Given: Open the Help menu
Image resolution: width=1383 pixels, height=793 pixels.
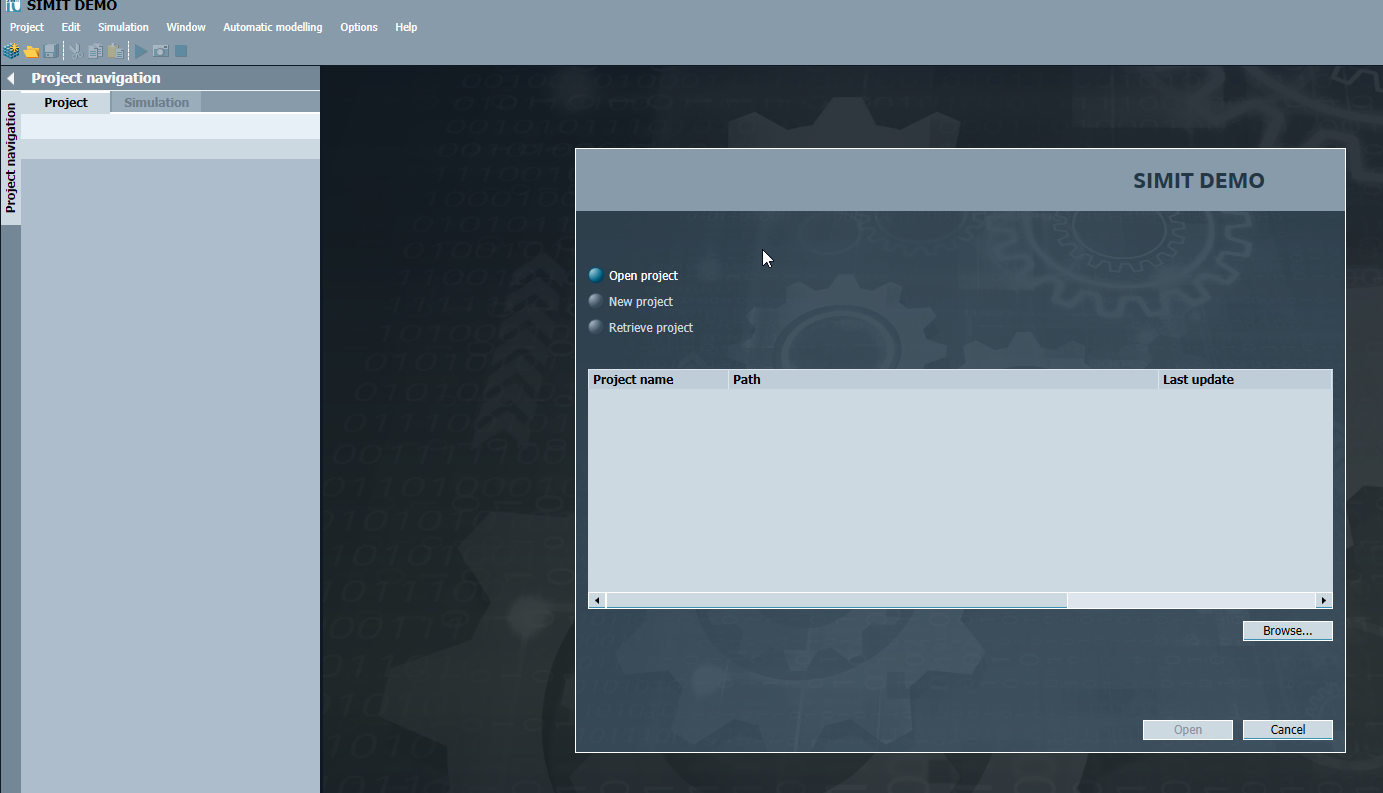Looking at the screenshot, I should click(x=406, y=27).
